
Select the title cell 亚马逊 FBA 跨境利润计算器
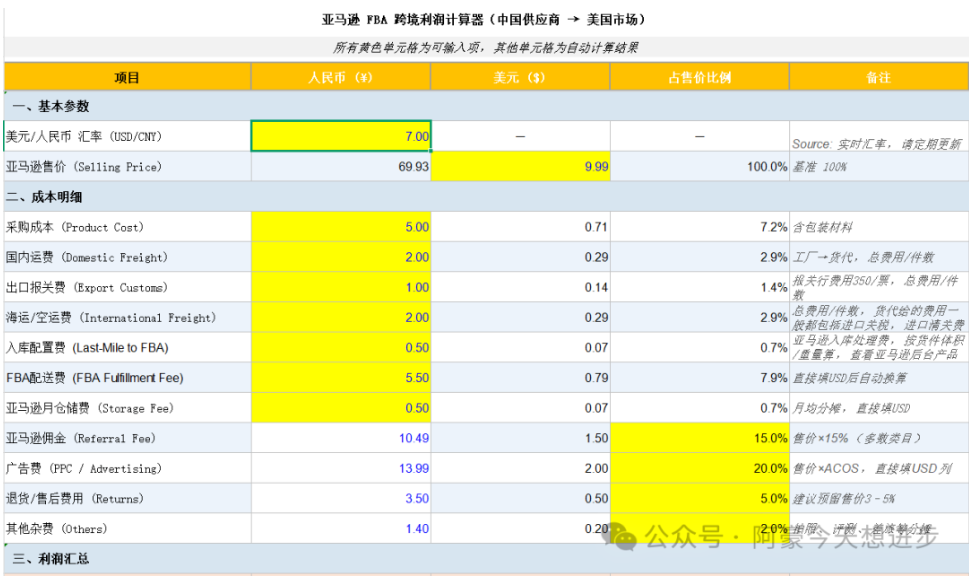coord(486,19)
